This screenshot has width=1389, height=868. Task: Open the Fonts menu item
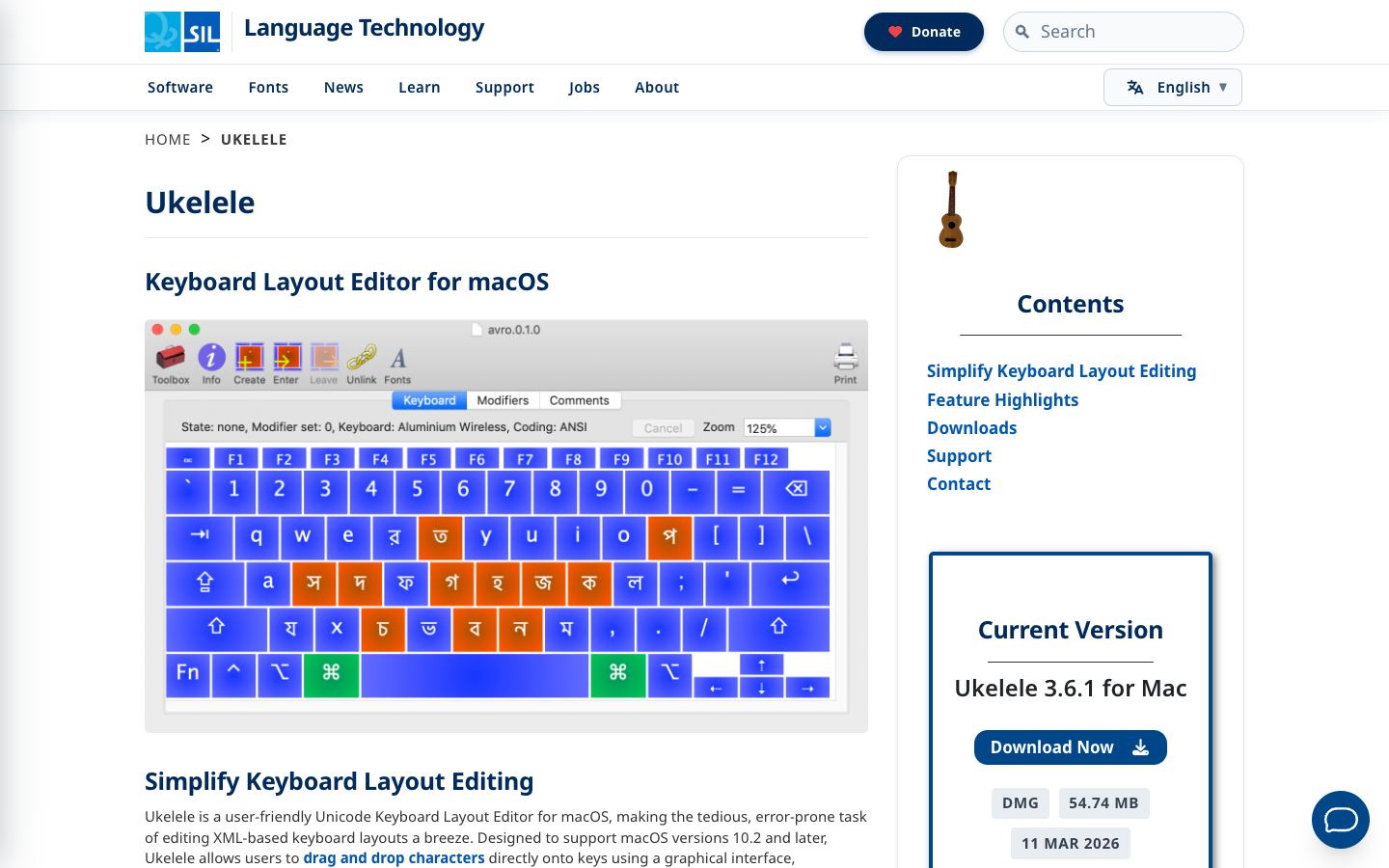268,88
